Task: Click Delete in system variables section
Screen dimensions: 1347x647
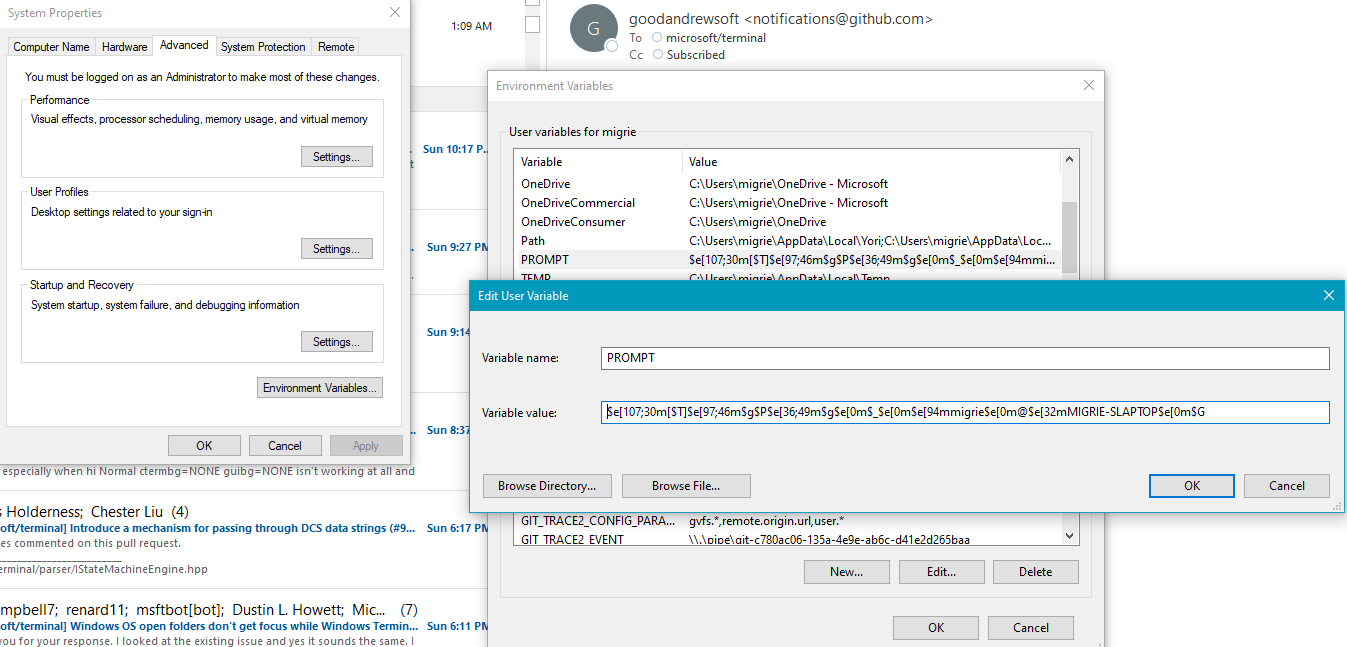Action: (x=1036, y=572)
